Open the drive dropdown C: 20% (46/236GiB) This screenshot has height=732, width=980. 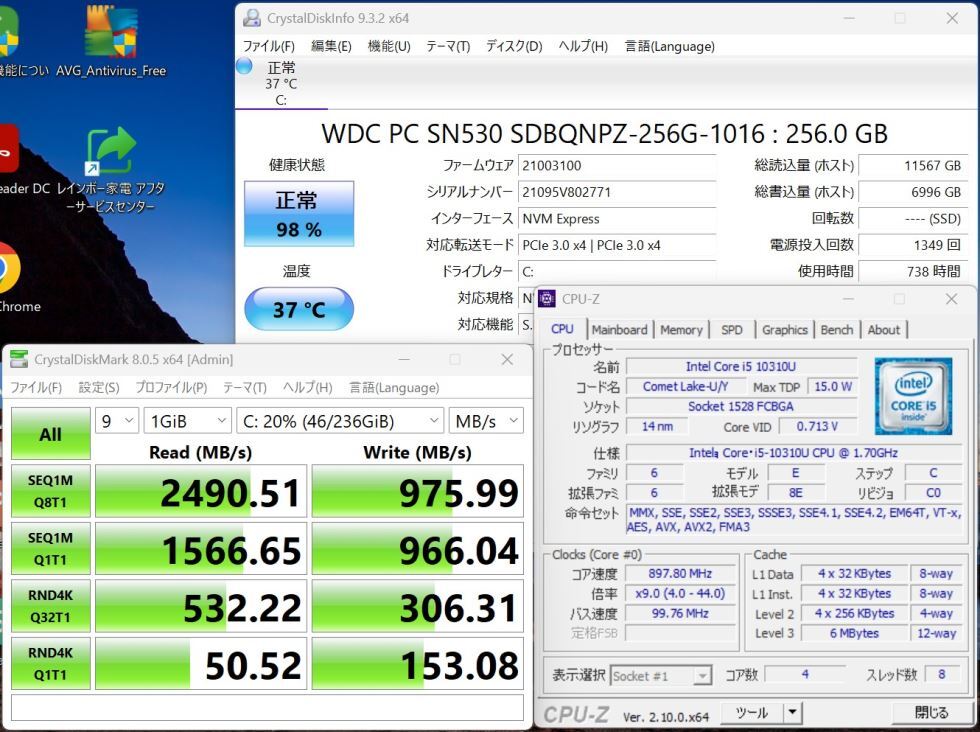click(x=340, y=421)
